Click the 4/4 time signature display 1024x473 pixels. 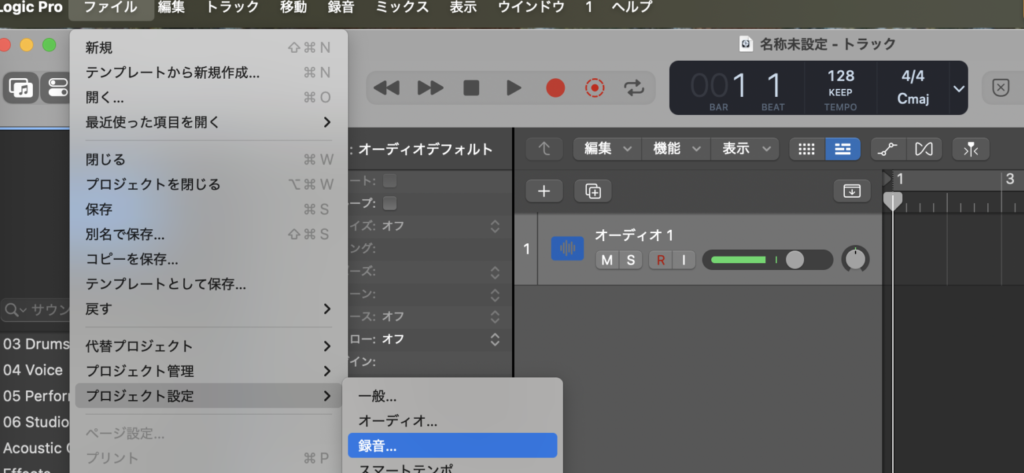(912, 76)
